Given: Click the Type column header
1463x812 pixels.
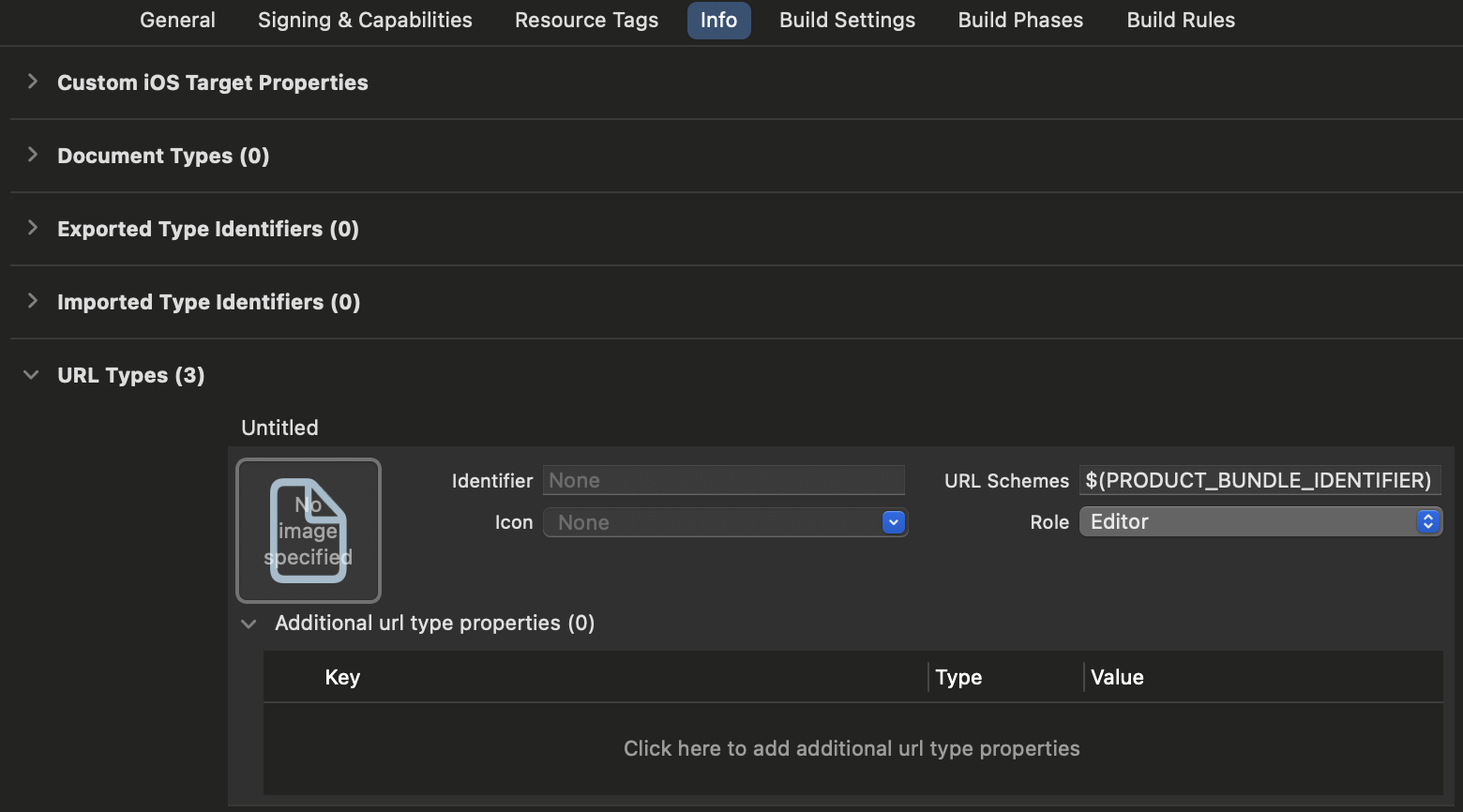Looking at the screenshot, I should click(x=958, y=677).
